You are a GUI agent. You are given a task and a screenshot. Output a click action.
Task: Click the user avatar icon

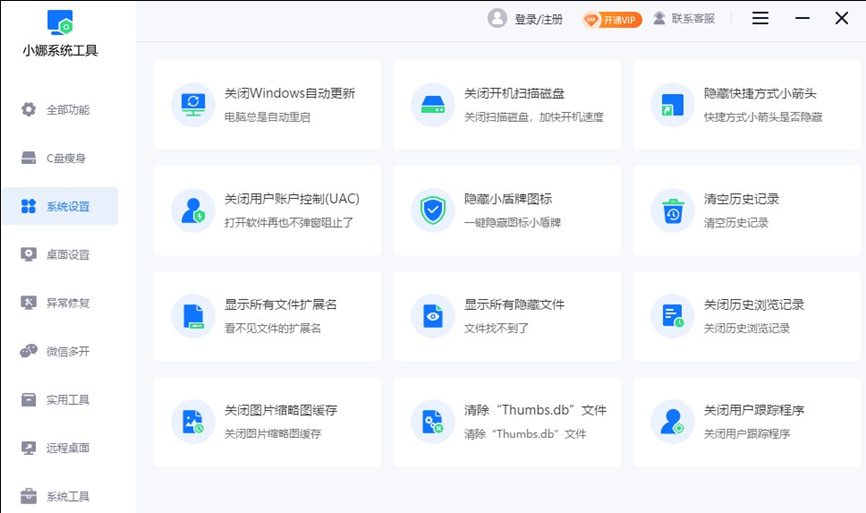[497, 18]
